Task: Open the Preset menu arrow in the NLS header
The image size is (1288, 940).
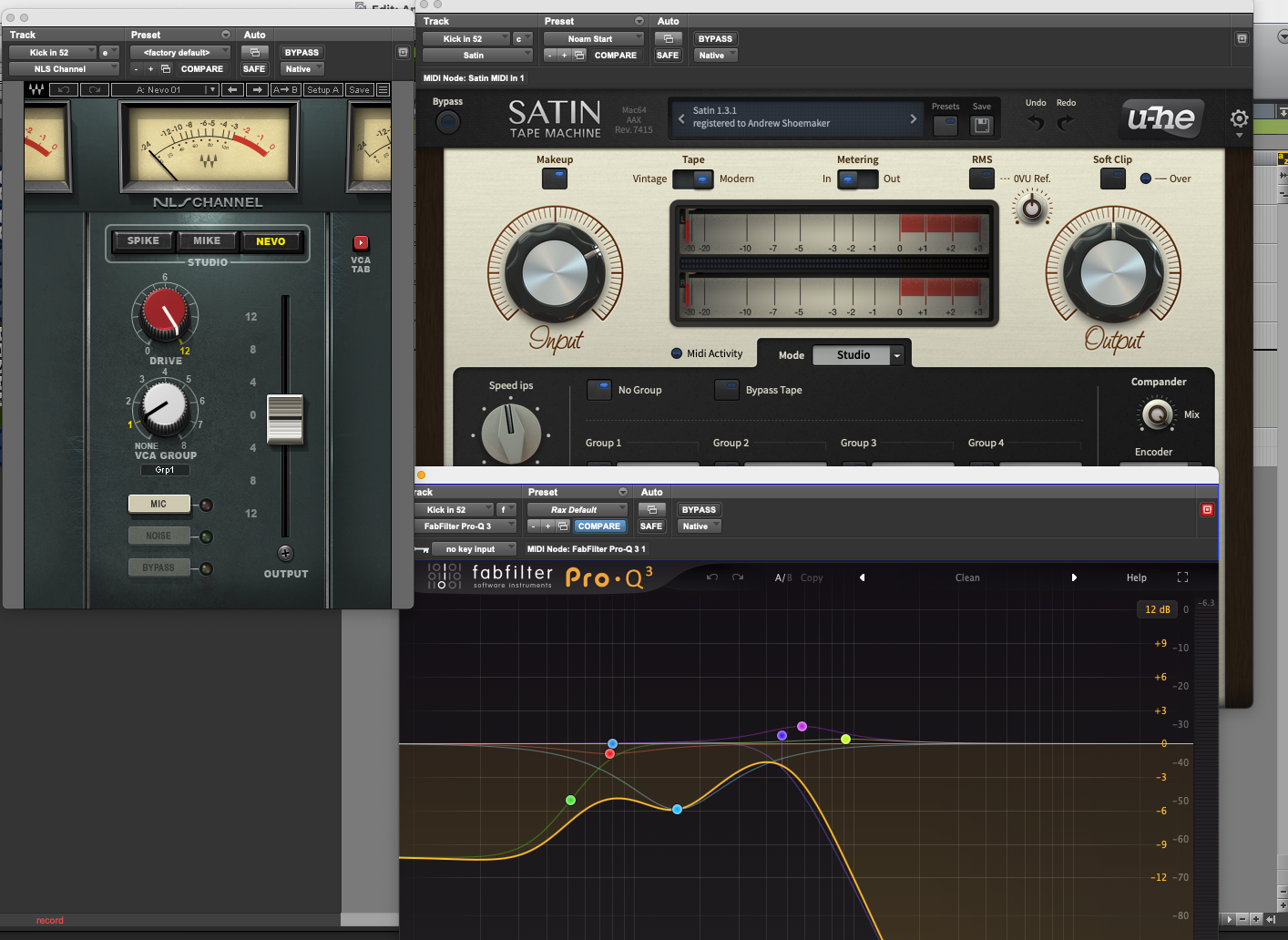Action: click(226, 36)
